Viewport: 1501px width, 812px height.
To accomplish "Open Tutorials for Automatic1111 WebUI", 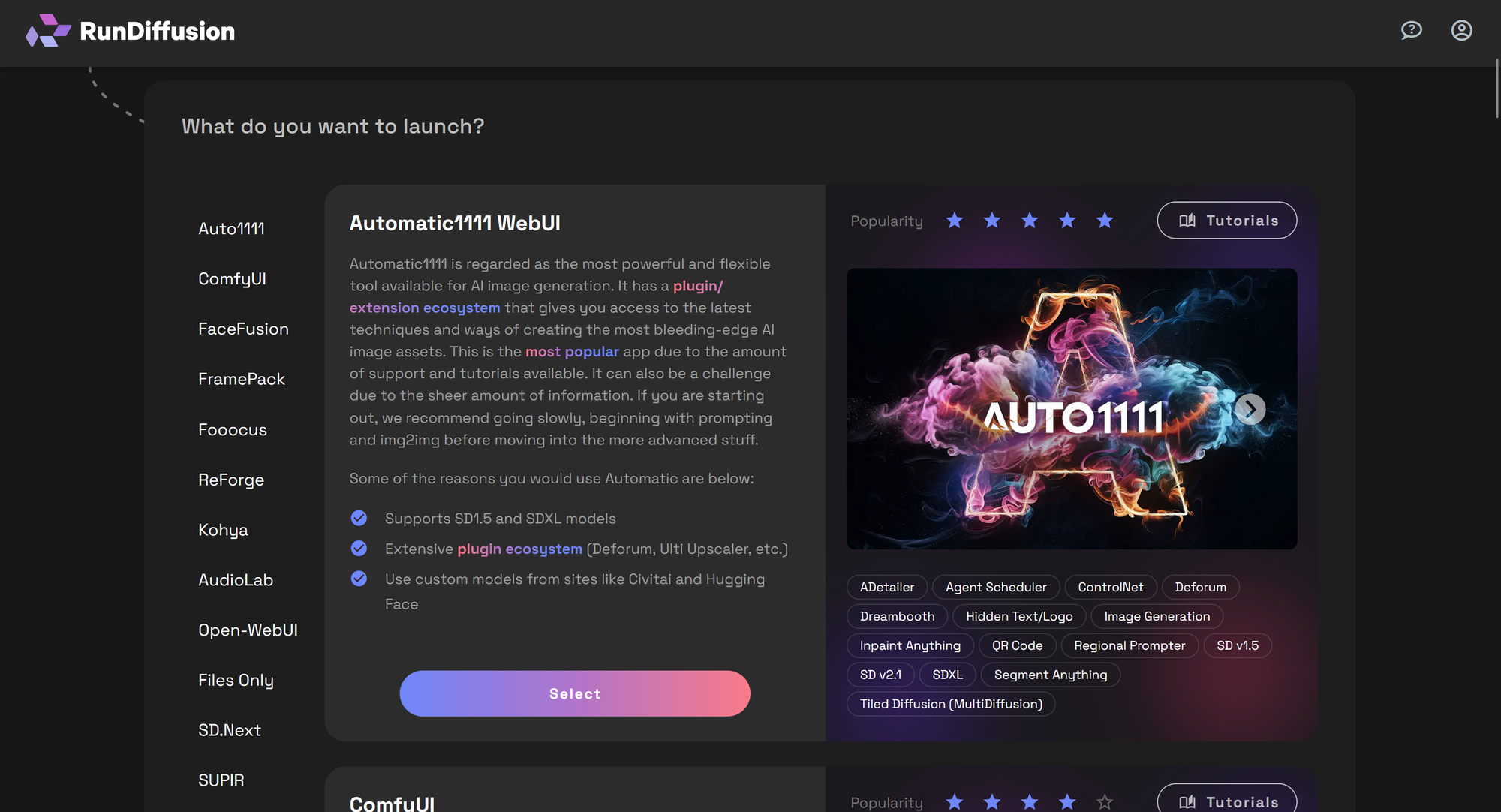I will [x=1227, y=220].
